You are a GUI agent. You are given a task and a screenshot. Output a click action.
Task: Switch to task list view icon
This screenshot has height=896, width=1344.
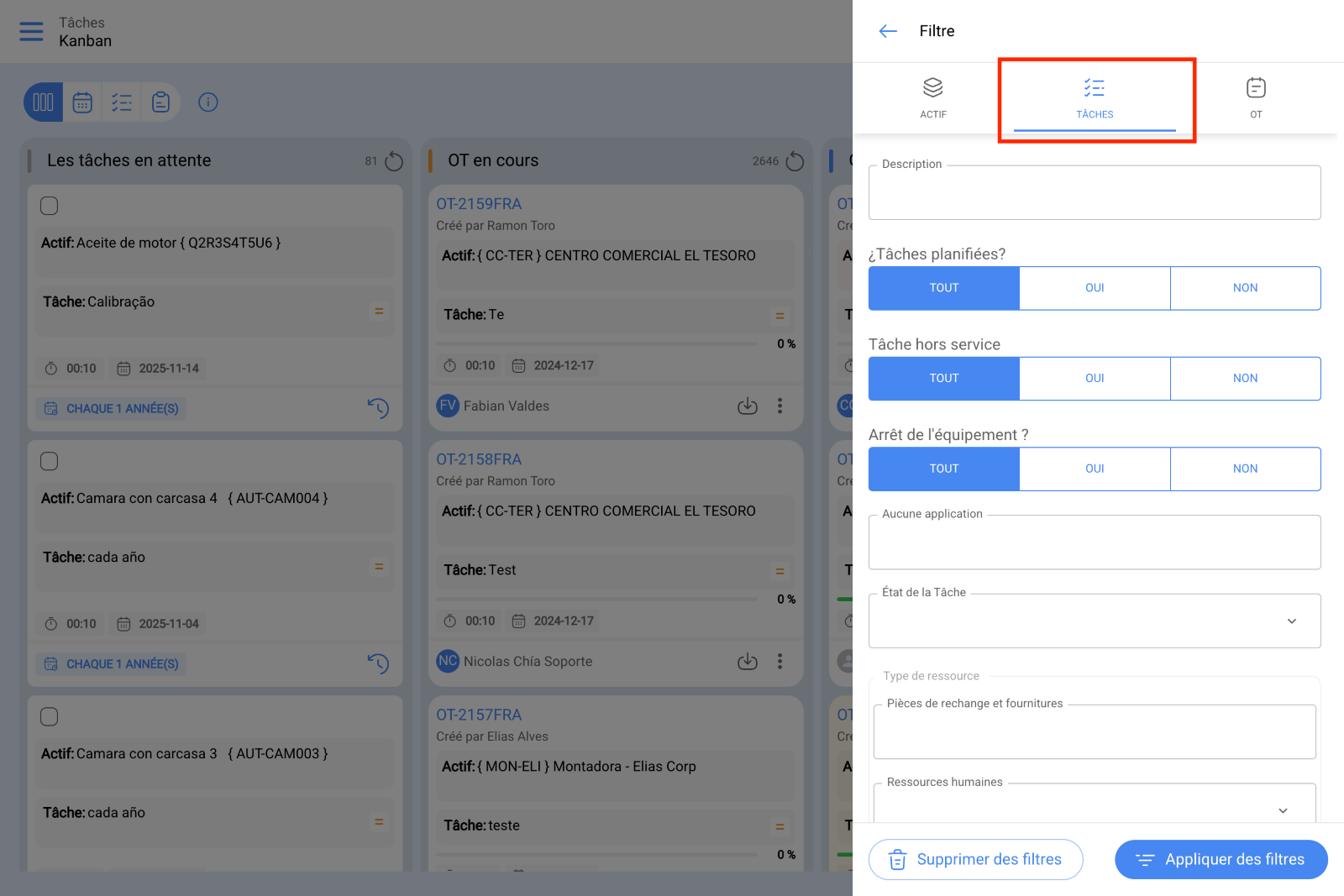[122, 102]
